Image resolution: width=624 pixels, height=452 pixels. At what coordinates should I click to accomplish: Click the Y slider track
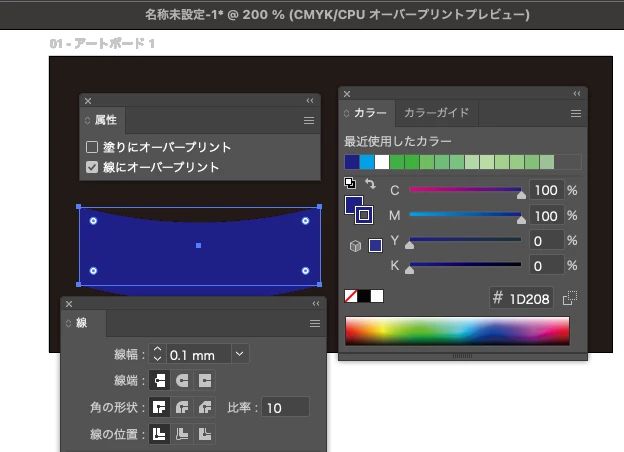coord(465,240)
